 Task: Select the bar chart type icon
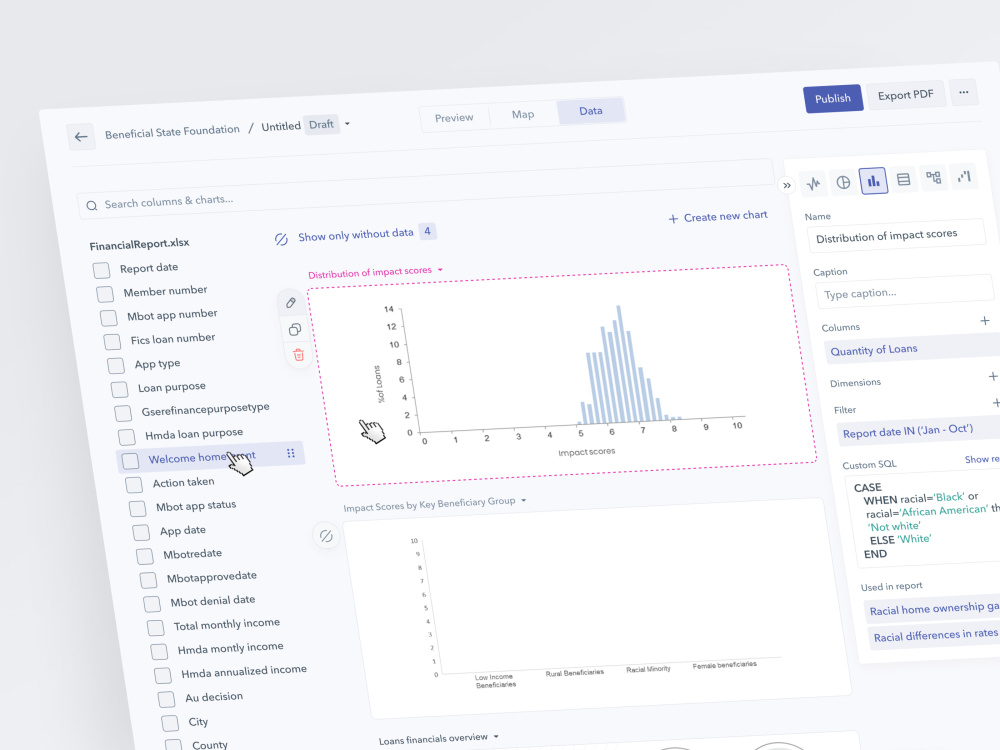tap(873, 181)
